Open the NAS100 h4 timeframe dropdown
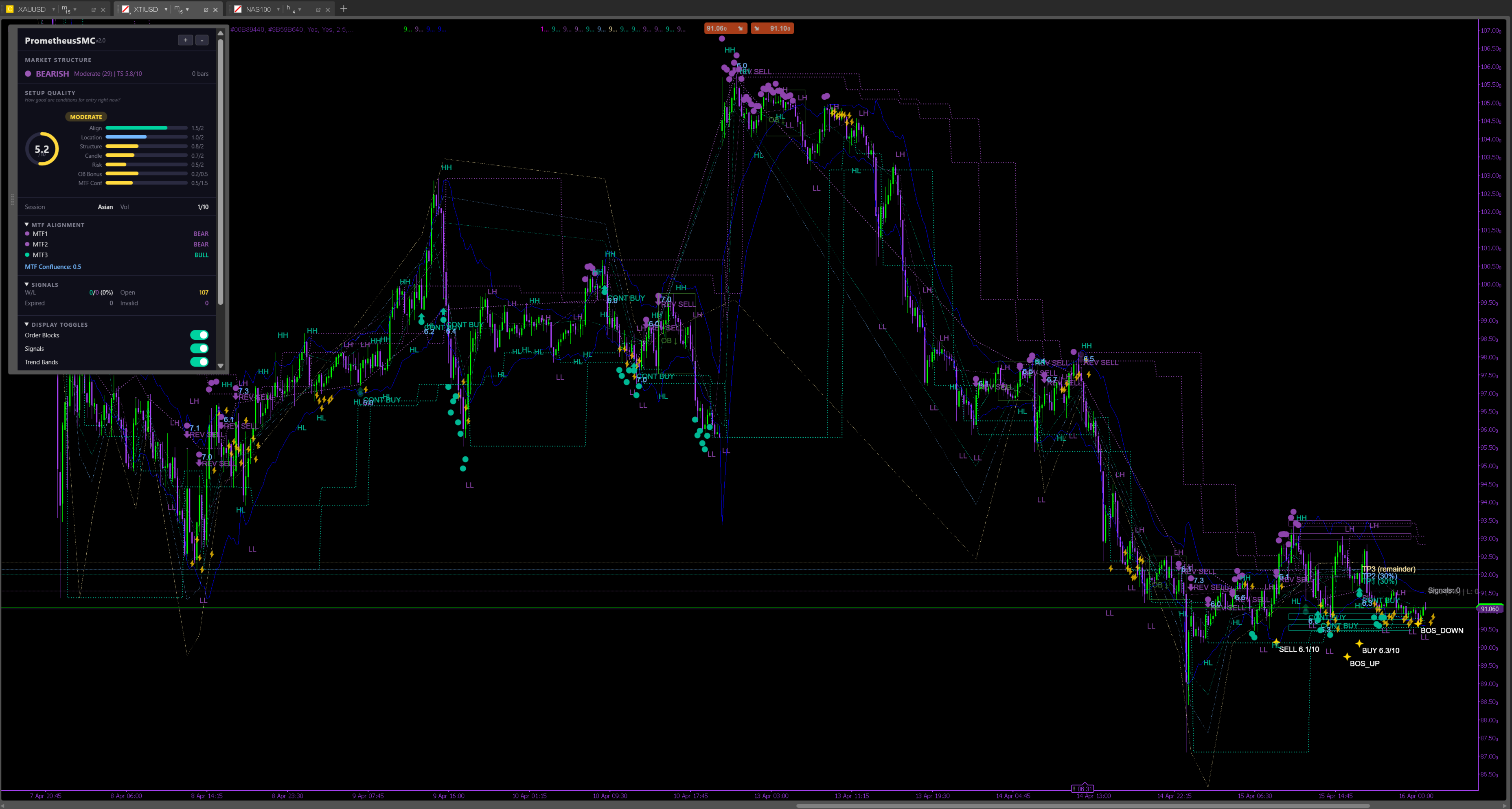Image resolution: width=1512 pixels, height=809 pixels. [299, 9]
